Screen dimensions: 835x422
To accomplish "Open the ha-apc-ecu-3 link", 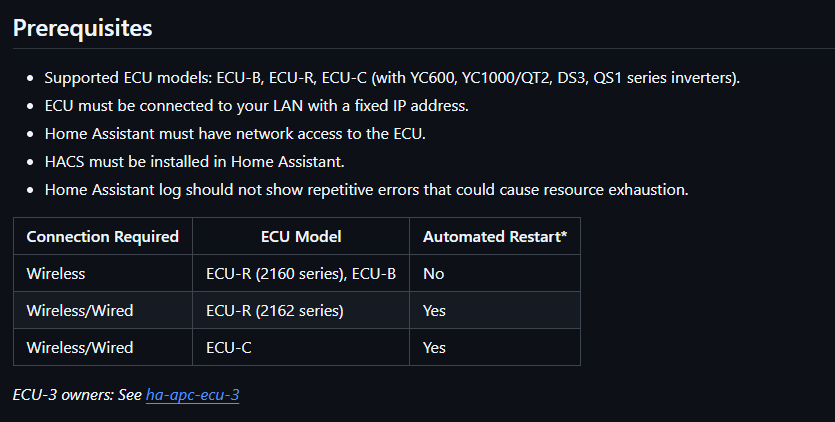I will (x=192, y=395).
